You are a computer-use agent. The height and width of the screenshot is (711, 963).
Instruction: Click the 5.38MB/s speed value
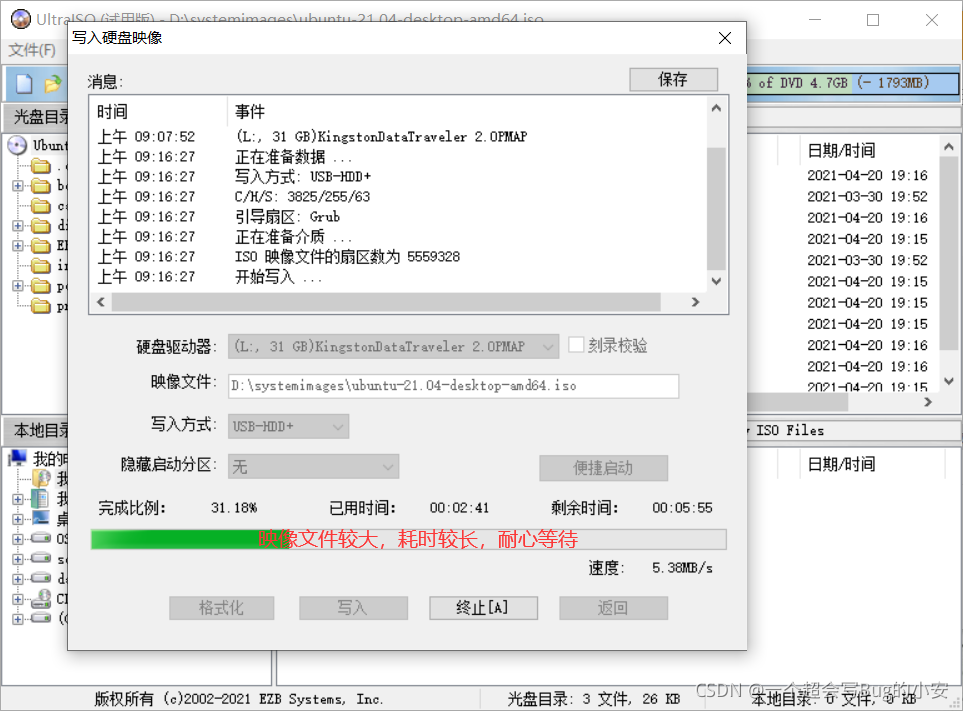click(682, 568)
